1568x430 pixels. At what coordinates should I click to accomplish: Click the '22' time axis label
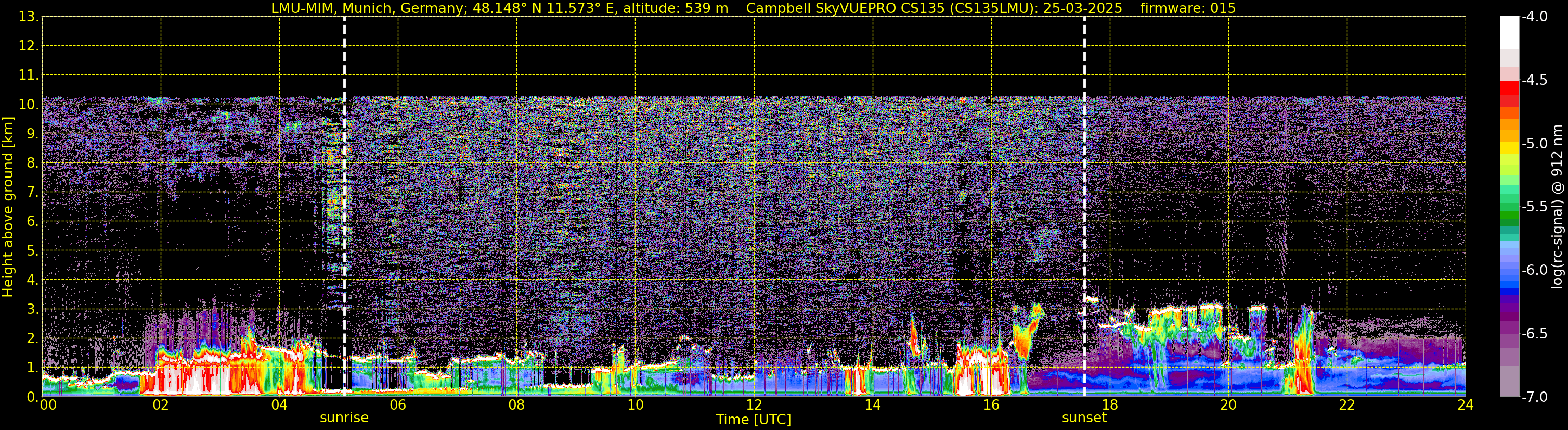[x=1347, y=405]
